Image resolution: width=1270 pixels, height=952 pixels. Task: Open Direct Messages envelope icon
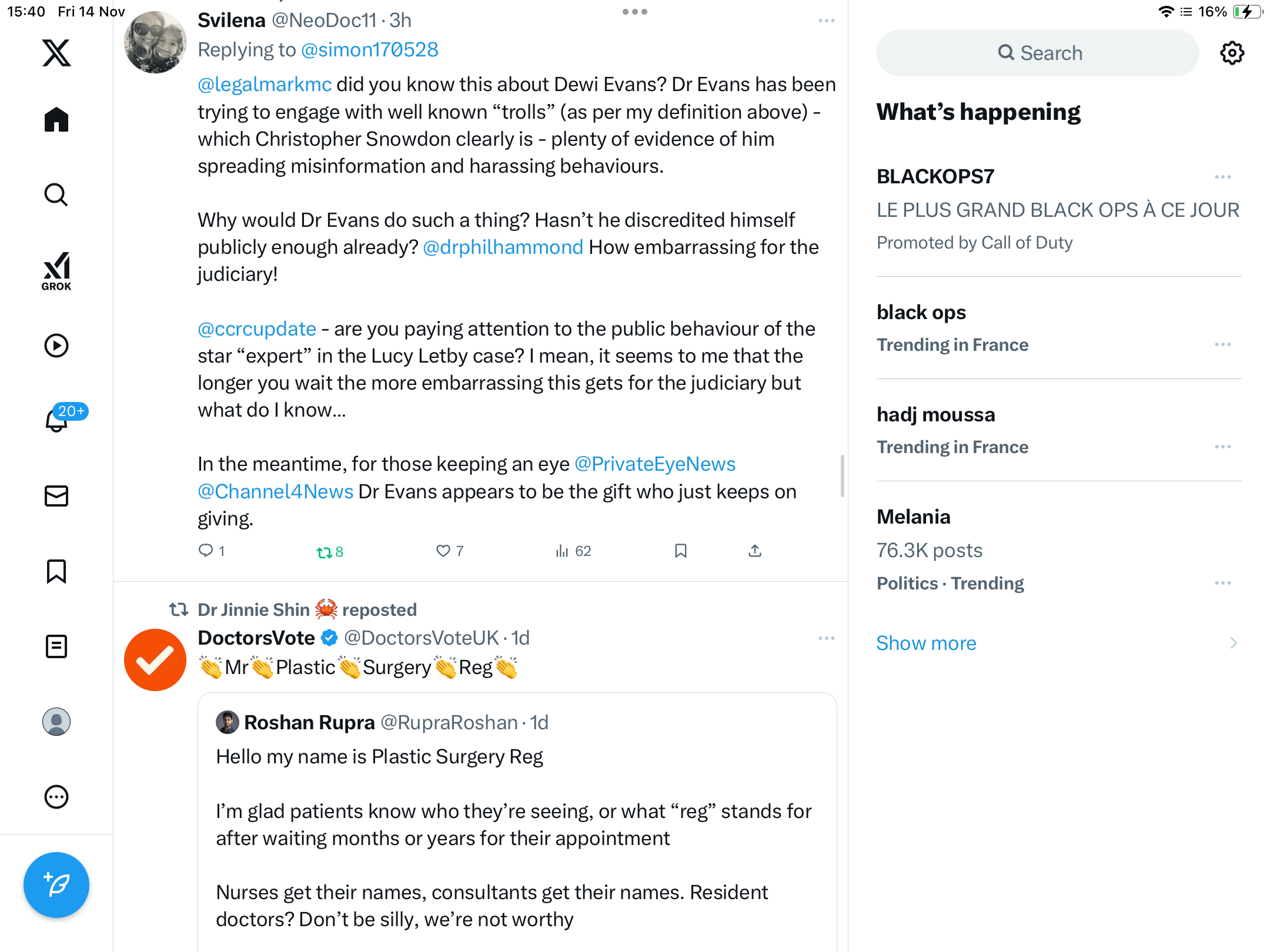point(56,496)
